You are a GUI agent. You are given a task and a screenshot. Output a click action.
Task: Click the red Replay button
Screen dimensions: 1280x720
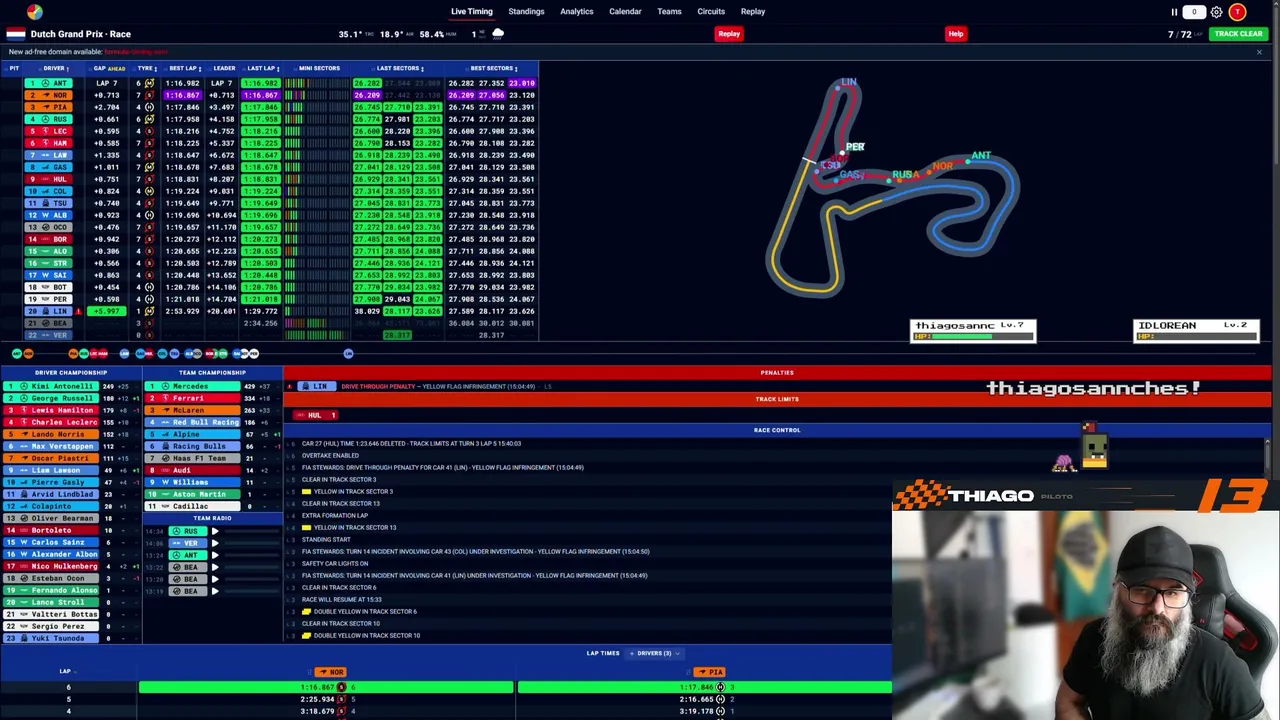[x=729, y=34]
